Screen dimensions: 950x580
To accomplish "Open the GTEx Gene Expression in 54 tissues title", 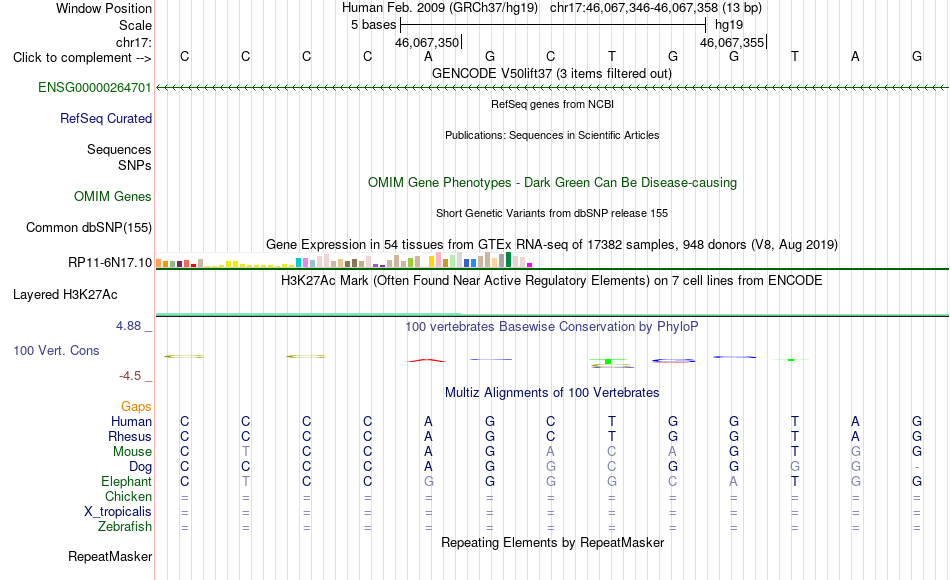I will [x=552, y=244].
